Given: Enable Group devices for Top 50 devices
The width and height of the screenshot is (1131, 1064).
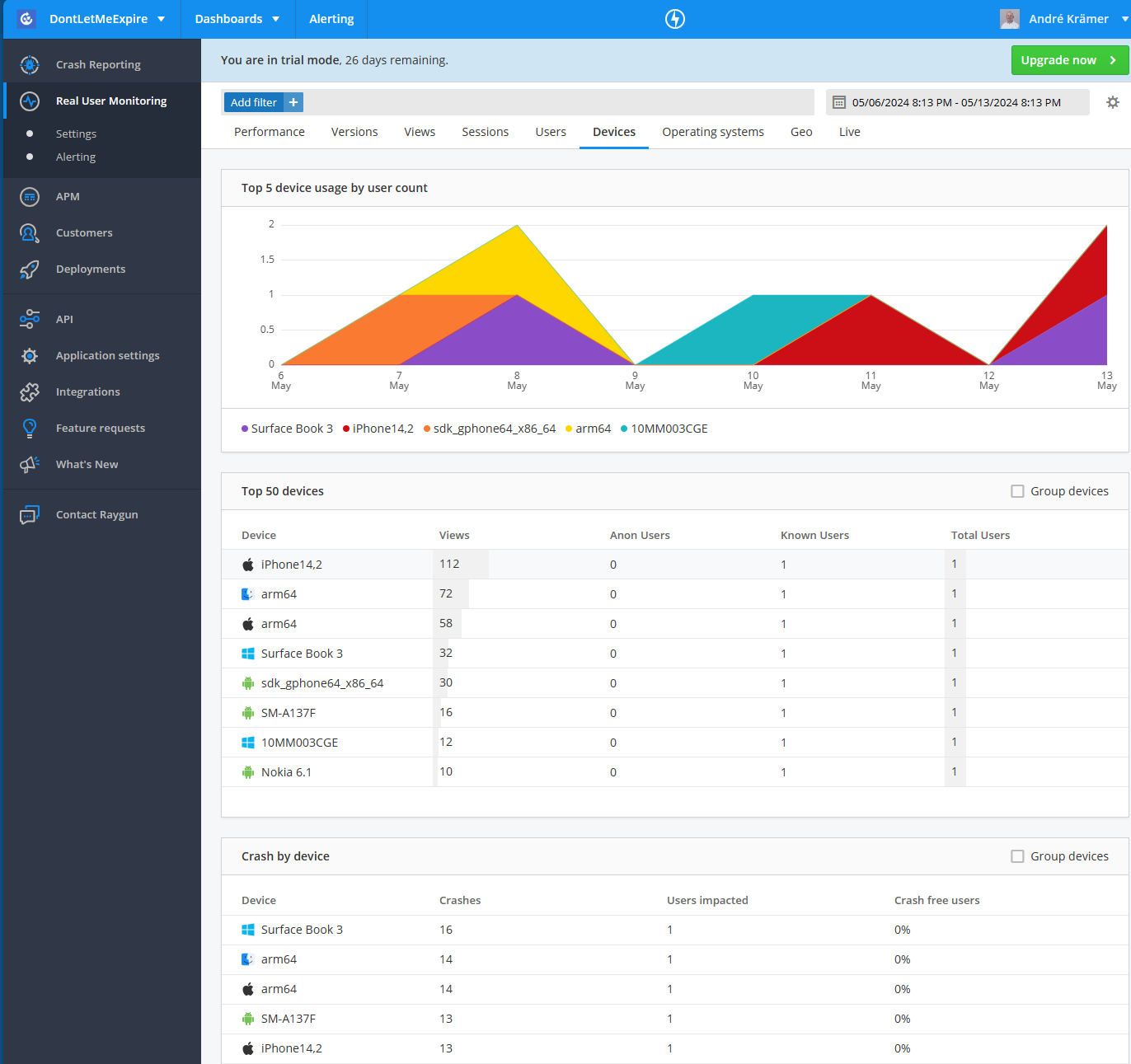Looking at the screenshot, I should tap(1017, 490).
